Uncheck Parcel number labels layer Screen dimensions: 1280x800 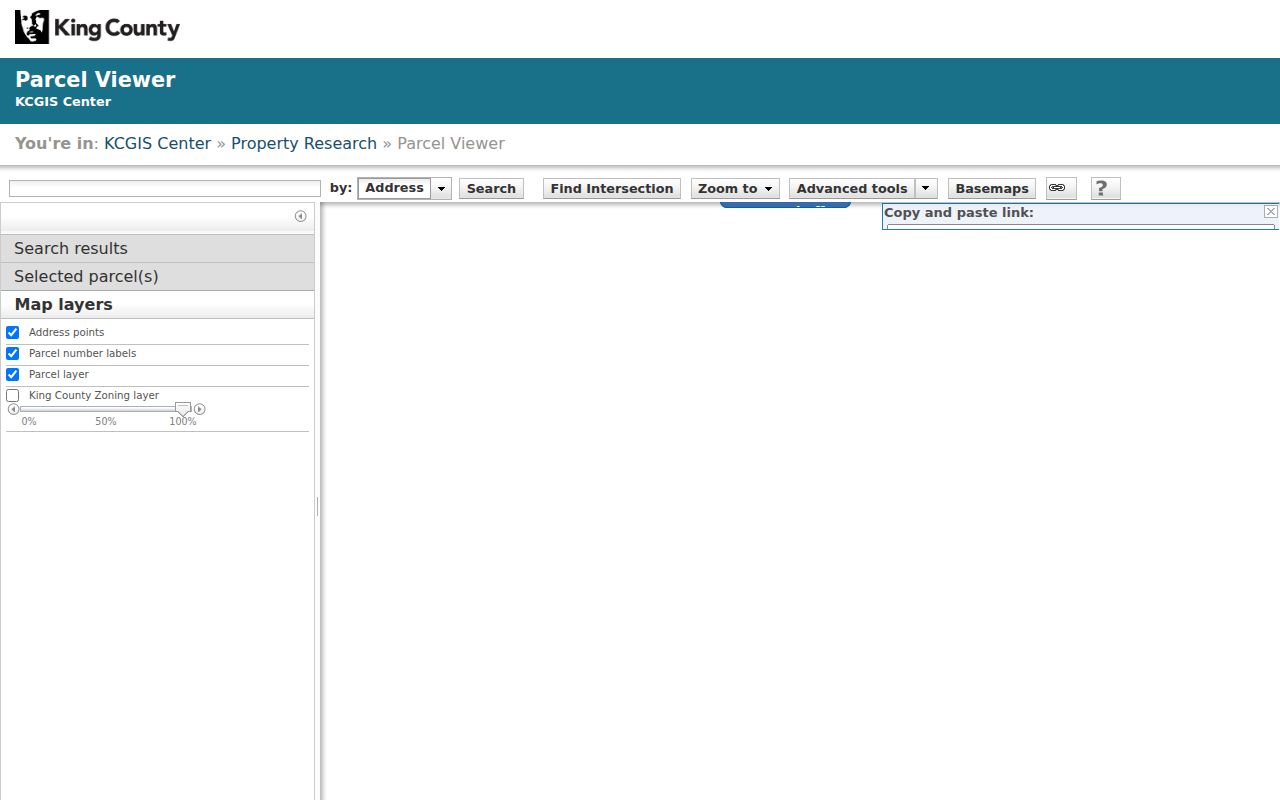tap(13, 353)
